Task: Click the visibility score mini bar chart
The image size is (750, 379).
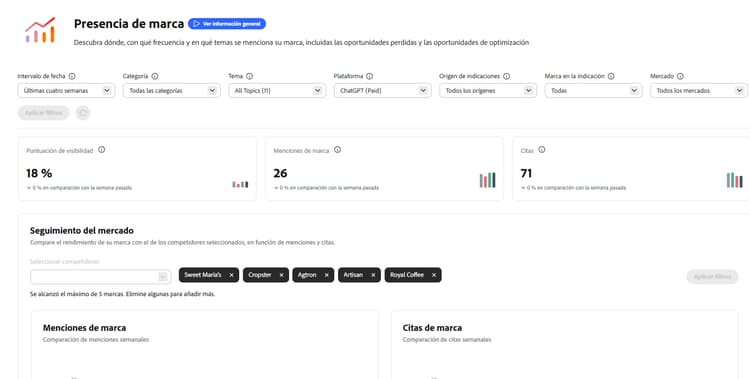Action: (240, 184)
